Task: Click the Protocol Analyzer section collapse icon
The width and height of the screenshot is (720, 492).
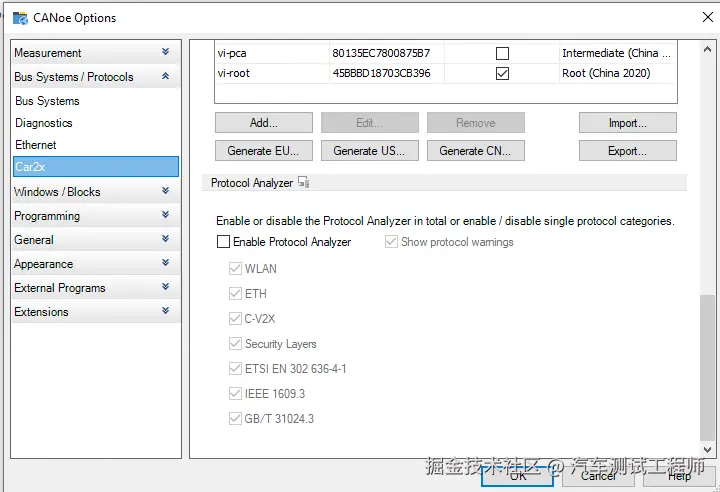Action: tap(304, 182)
